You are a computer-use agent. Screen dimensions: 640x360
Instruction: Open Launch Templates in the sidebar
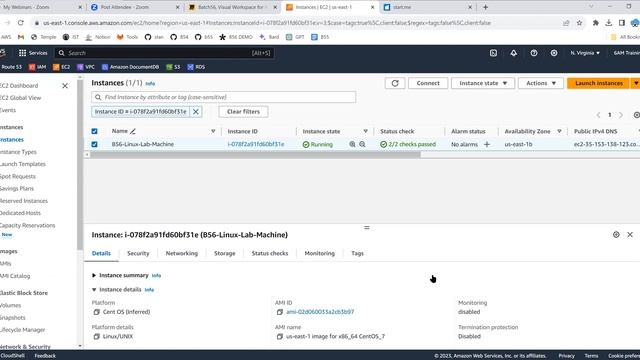coord(22,164)
